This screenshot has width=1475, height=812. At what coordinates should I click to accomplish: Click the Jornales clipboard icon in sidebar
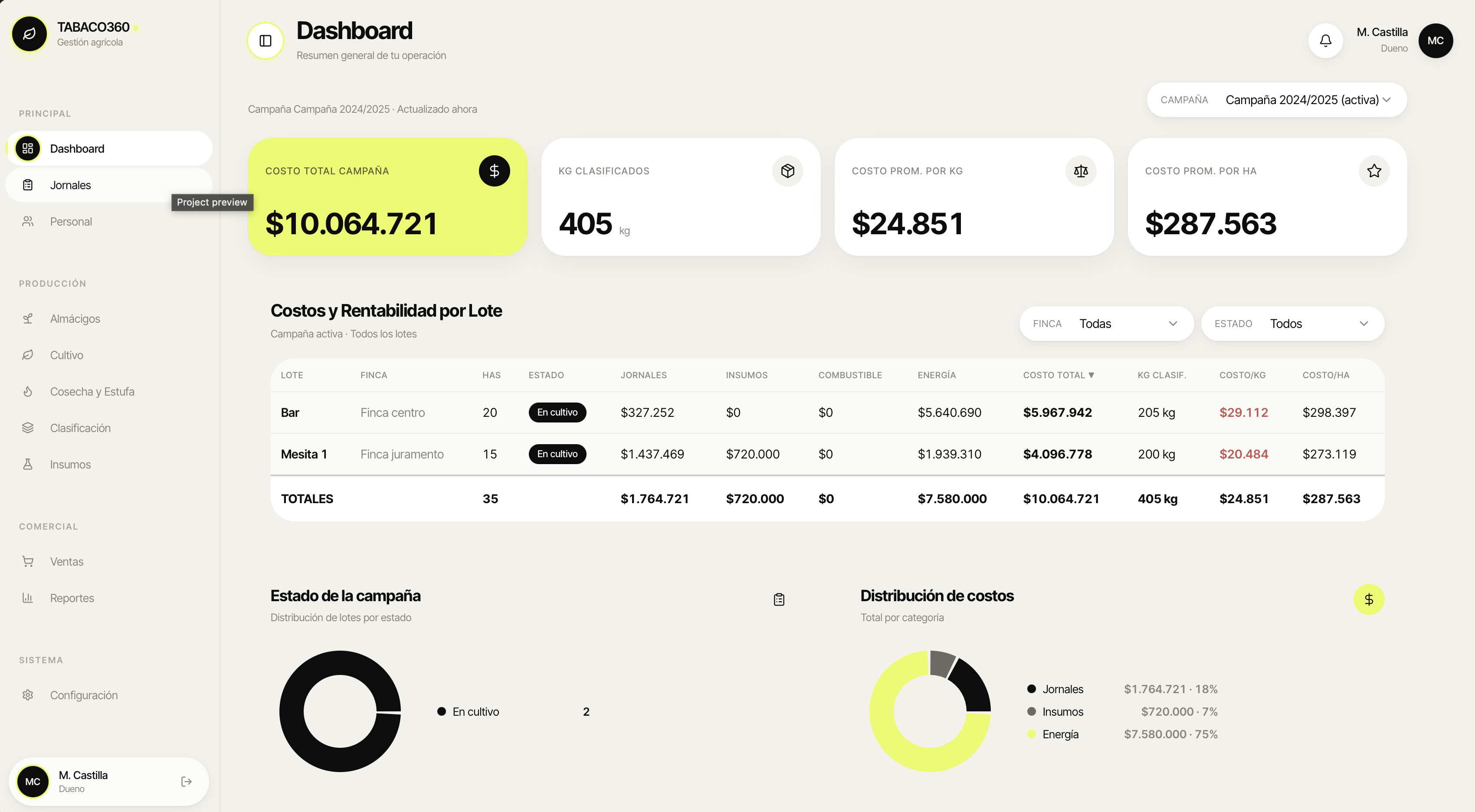[27, 185]
